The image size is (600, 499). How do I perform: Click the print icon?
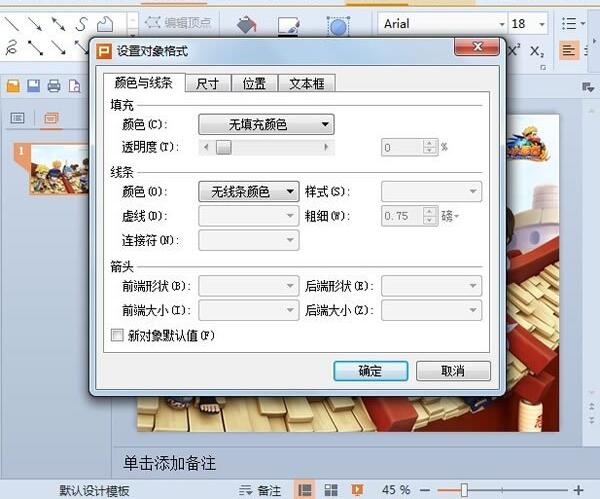tap(54, 86)
